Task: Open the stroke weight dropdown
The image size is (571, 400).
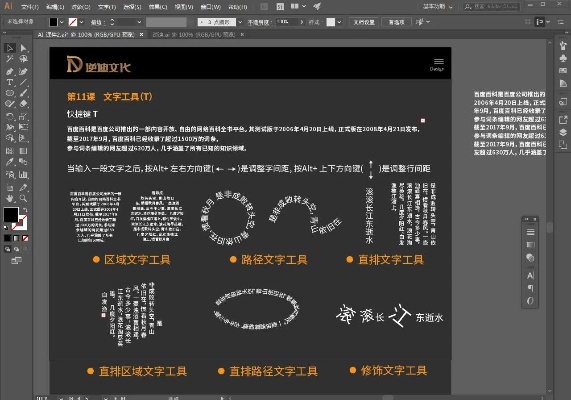Action: coord(139,22)
